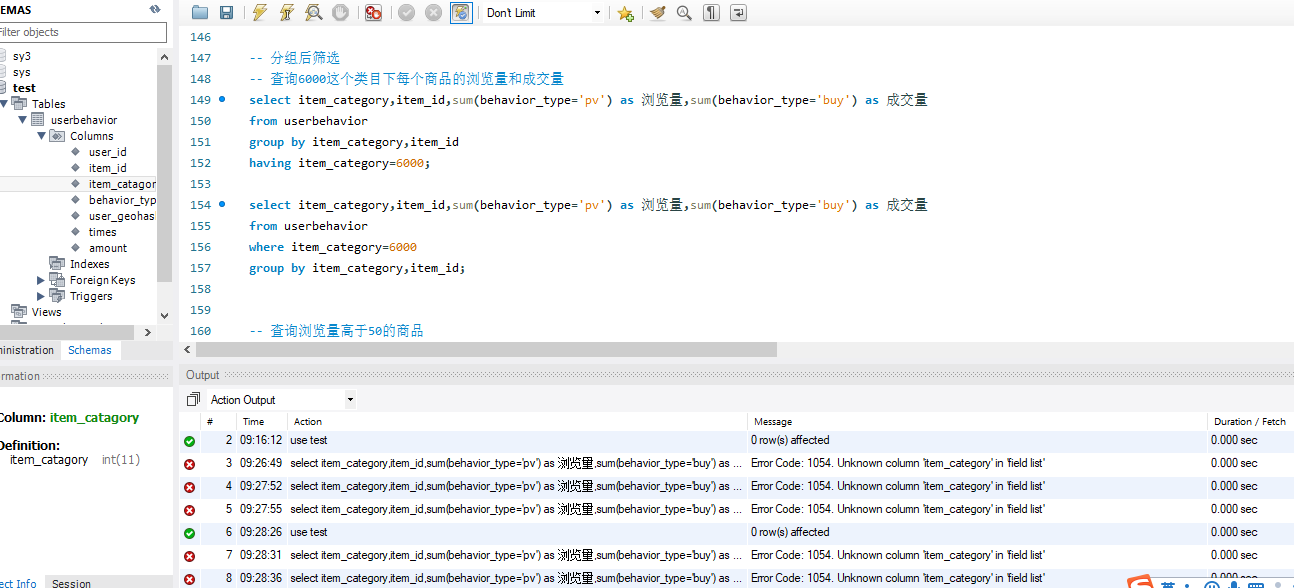The width and height of the screenshot is (1294, 588).
Task: Select the output row 'use test' at 09:28:26
Action: [736, 532]
